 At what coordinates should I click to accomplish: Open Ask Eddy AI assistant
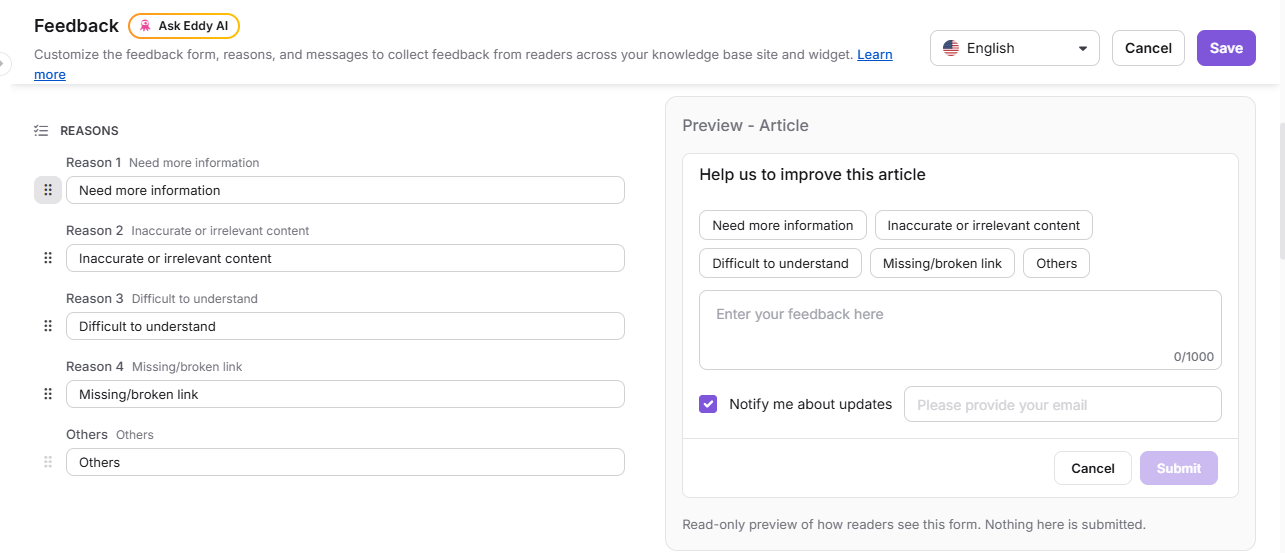[184, 26]
